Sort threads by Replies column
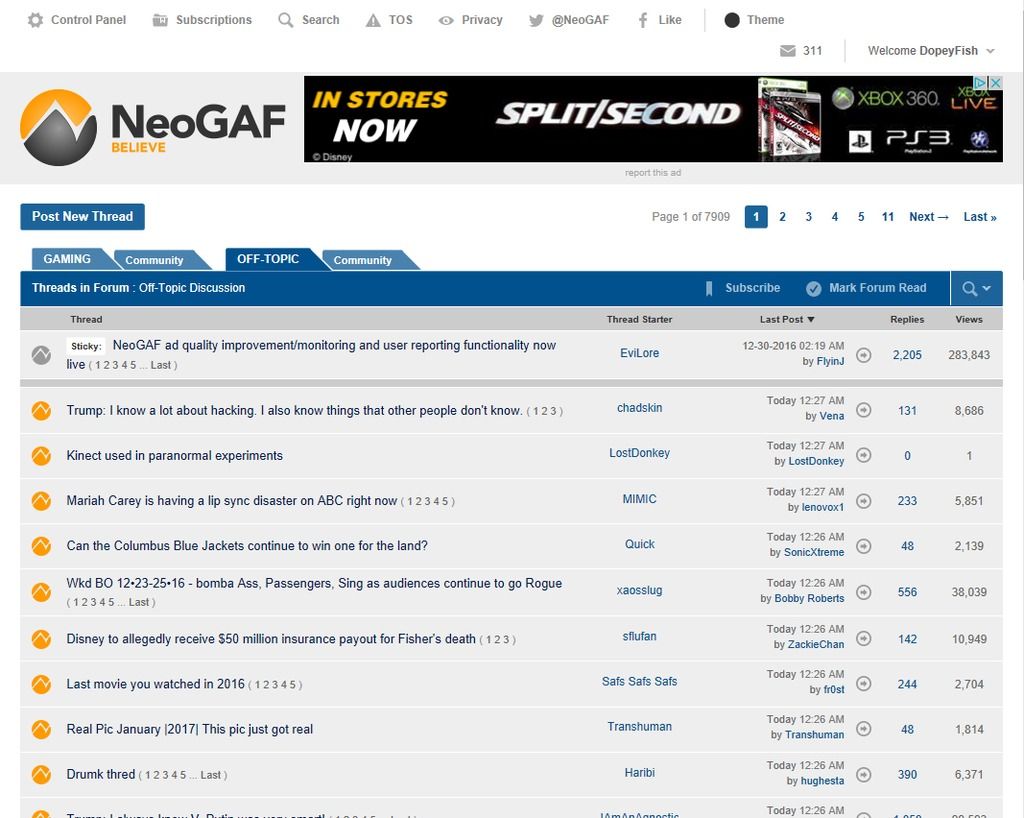 pyautogui.click(x=907, y=319)
